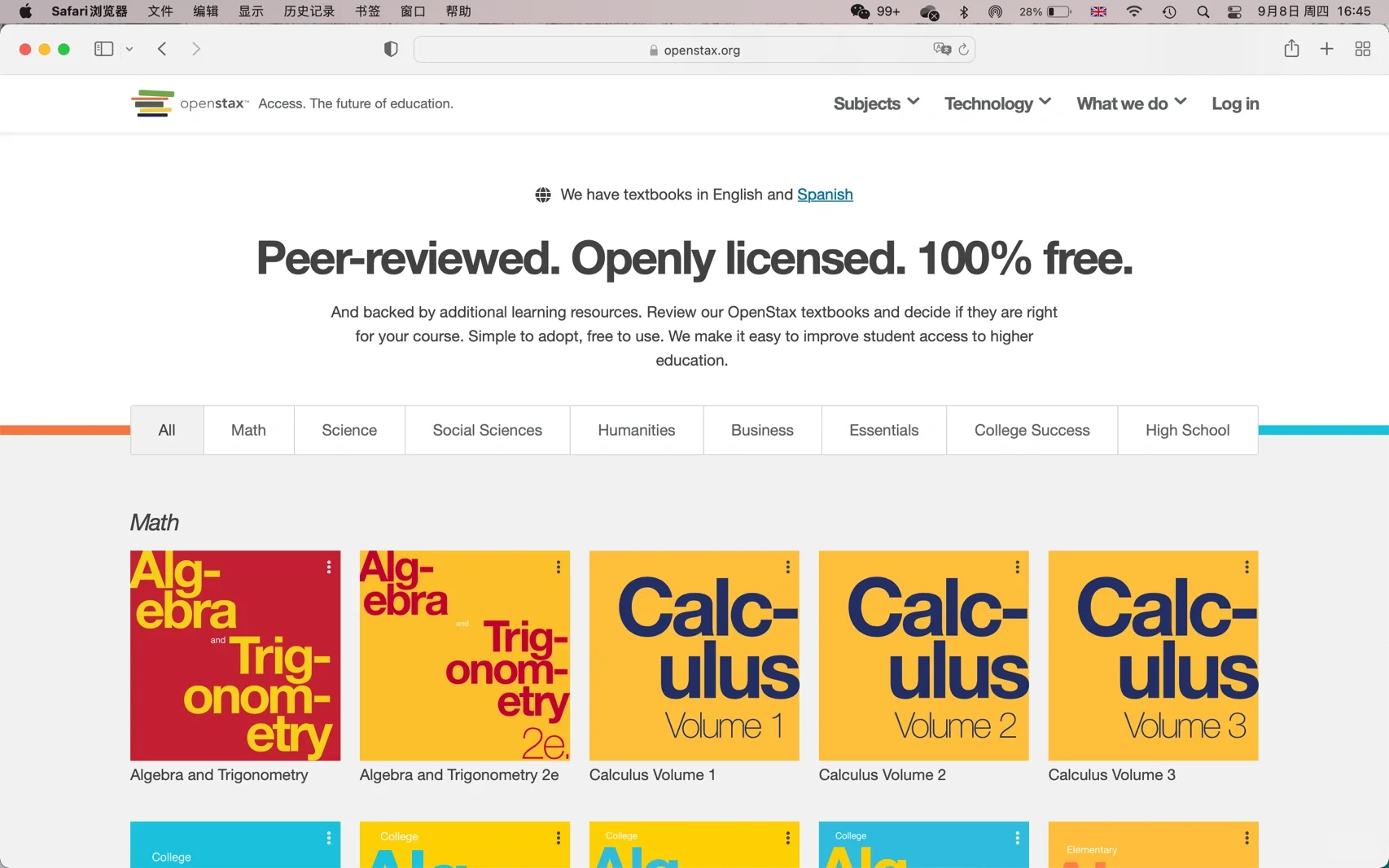Open options menu for Calculus Volume 3
The image size is (1389, 868).
[x=1247, y=567]
